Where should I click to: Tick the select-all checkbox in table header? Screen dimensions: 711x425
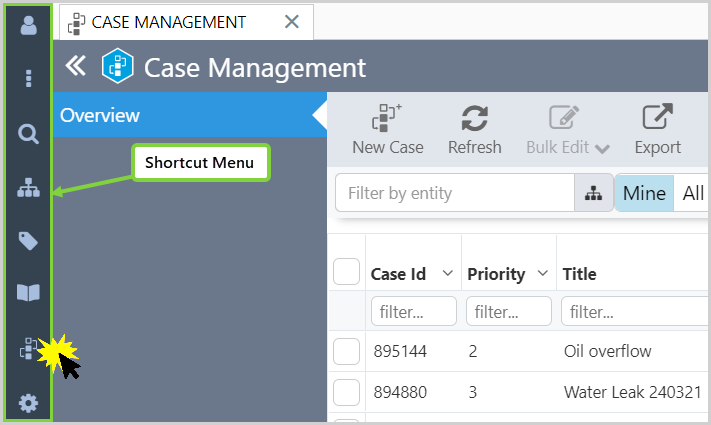(346, 273)
